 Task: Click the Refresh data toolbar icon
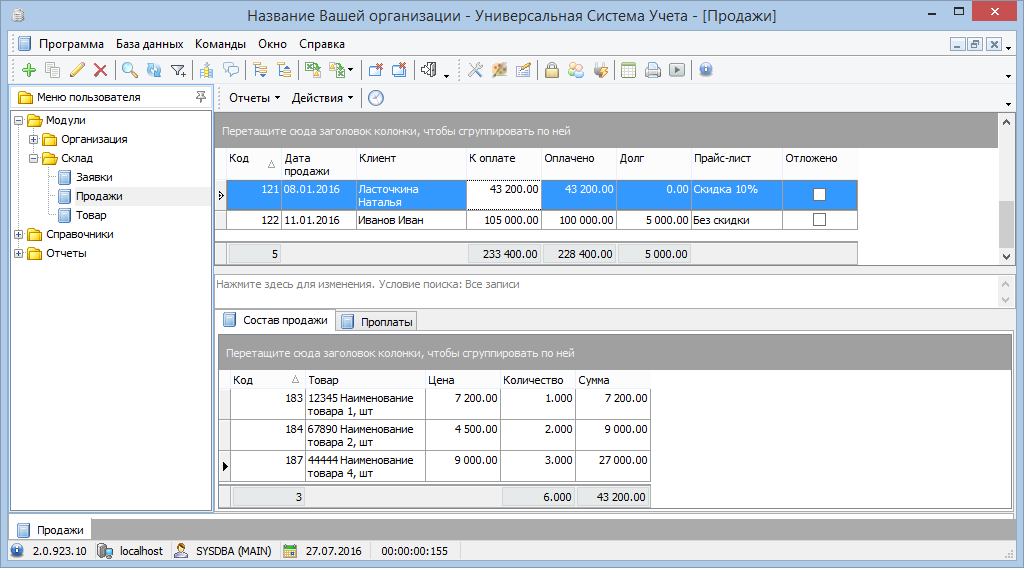pyautogui.click(x=154, y=70)
